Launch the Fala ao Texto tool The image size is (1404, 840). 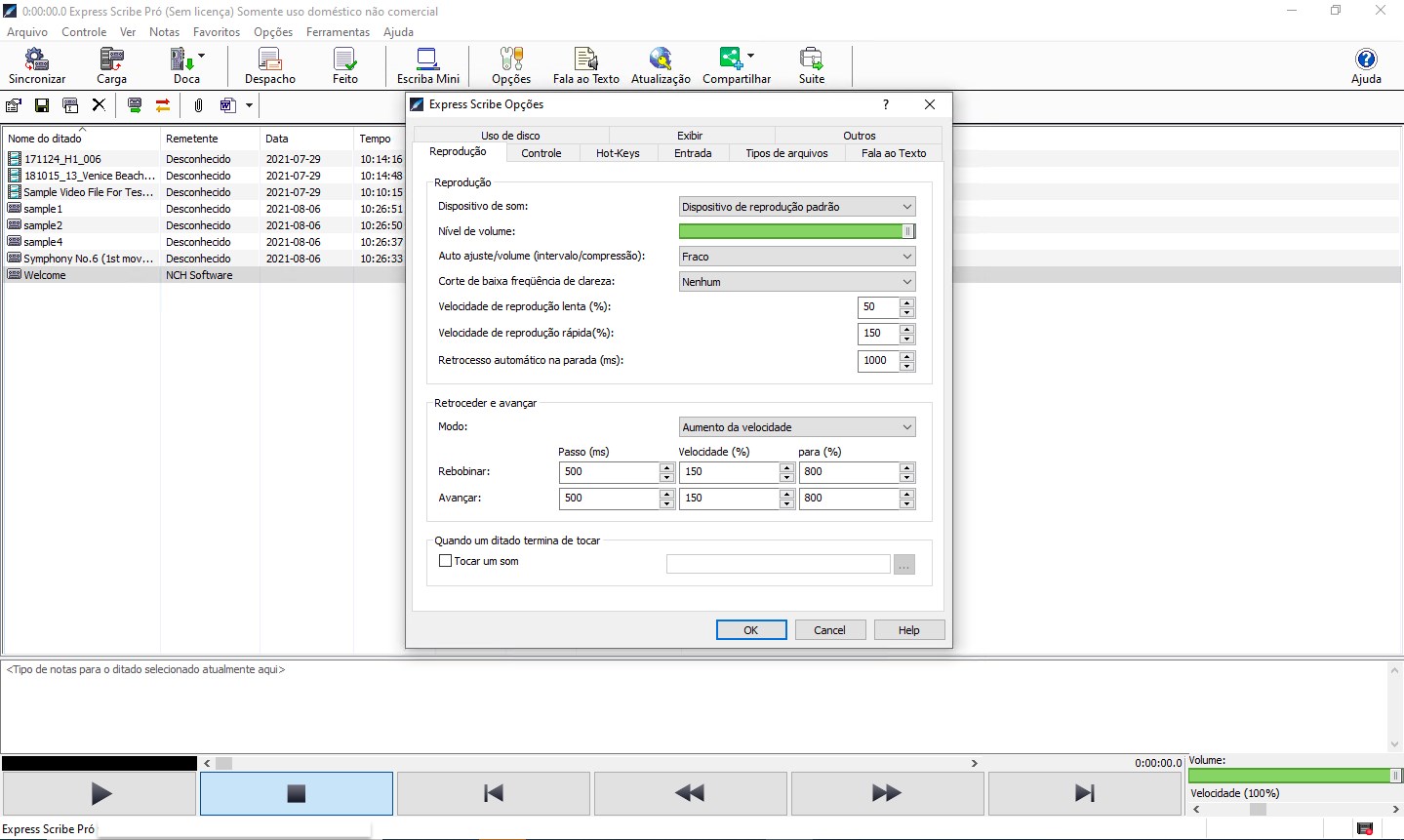(x=586, y=66)
